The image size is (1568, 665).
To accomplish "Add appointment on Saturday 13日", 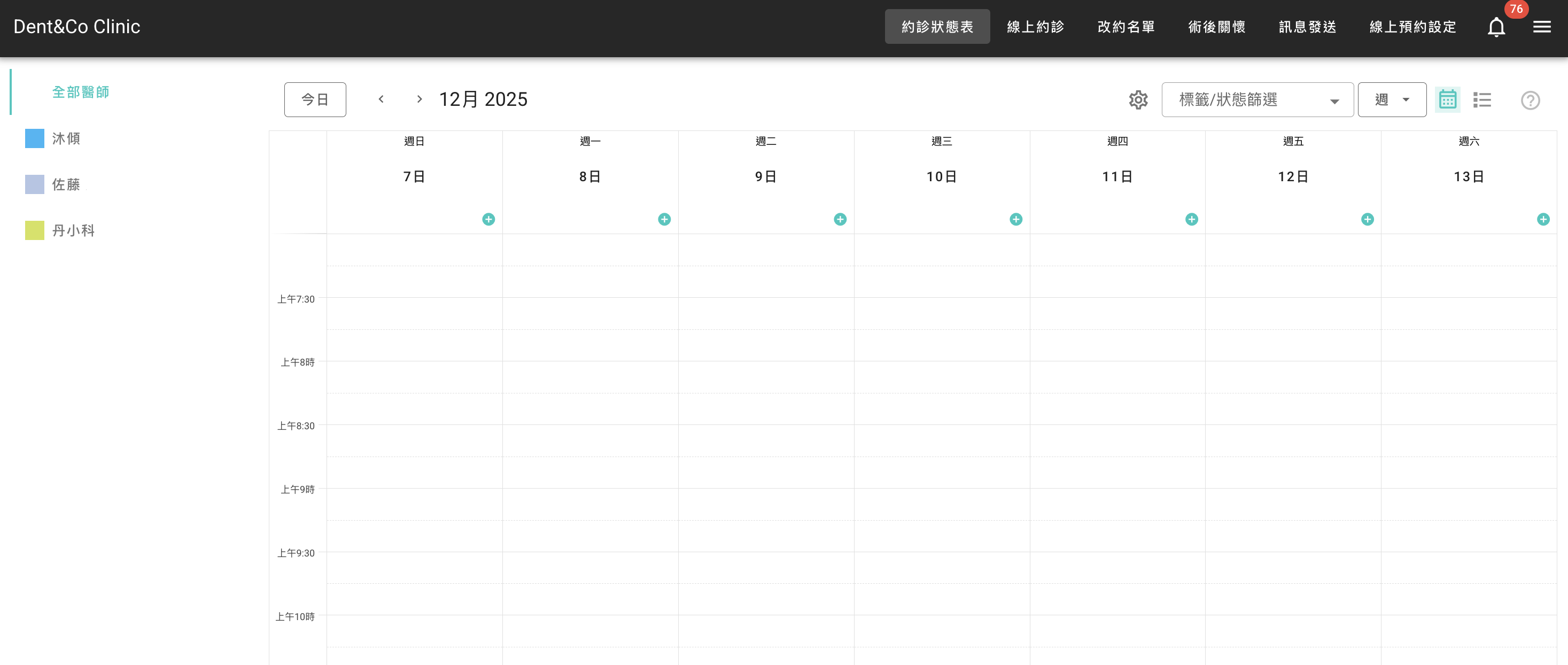I will click(x=1542, y=219).
